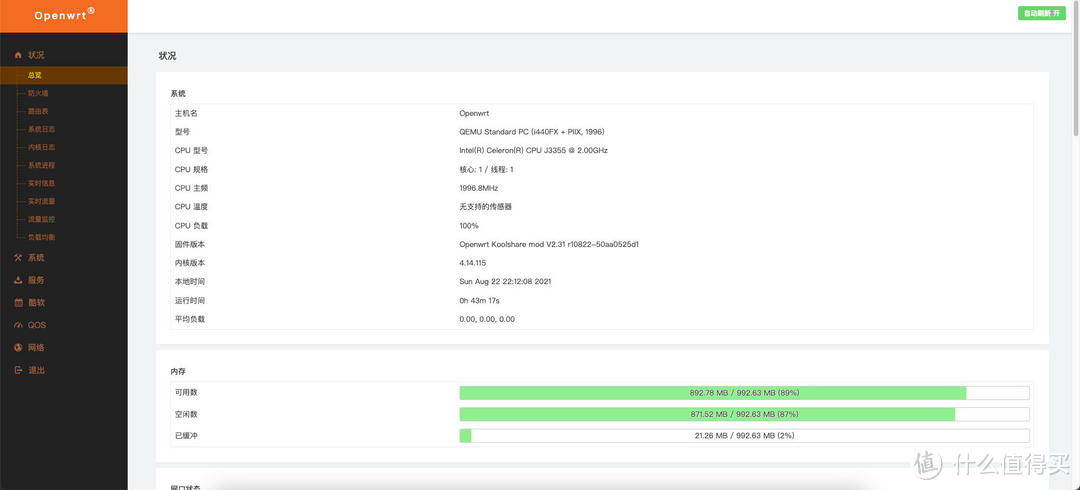The image size is (1080, 490).
Task: Click the 已缓冲 memory label
Action: pos(186,436)
